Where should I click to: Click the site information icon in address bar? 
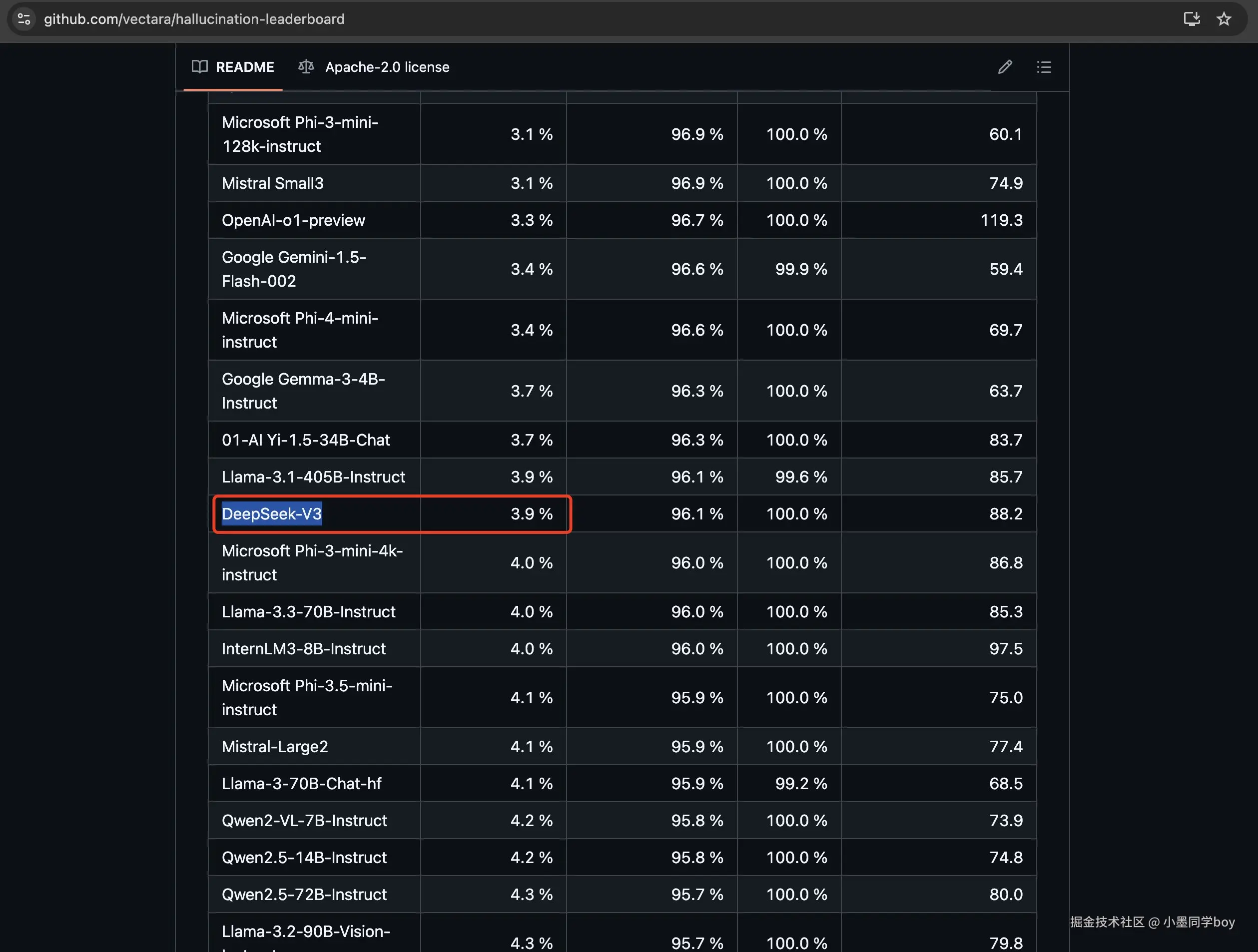[x=24, y=19]
